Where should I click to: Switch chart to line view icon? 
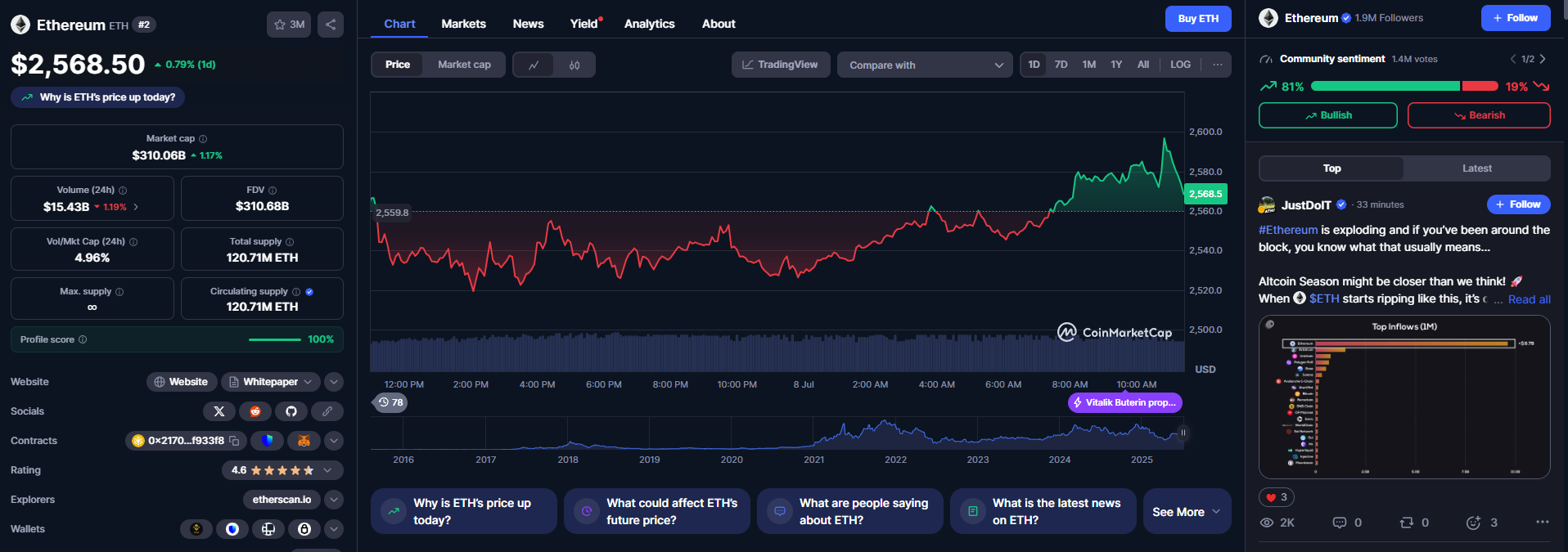click(534, 65)
